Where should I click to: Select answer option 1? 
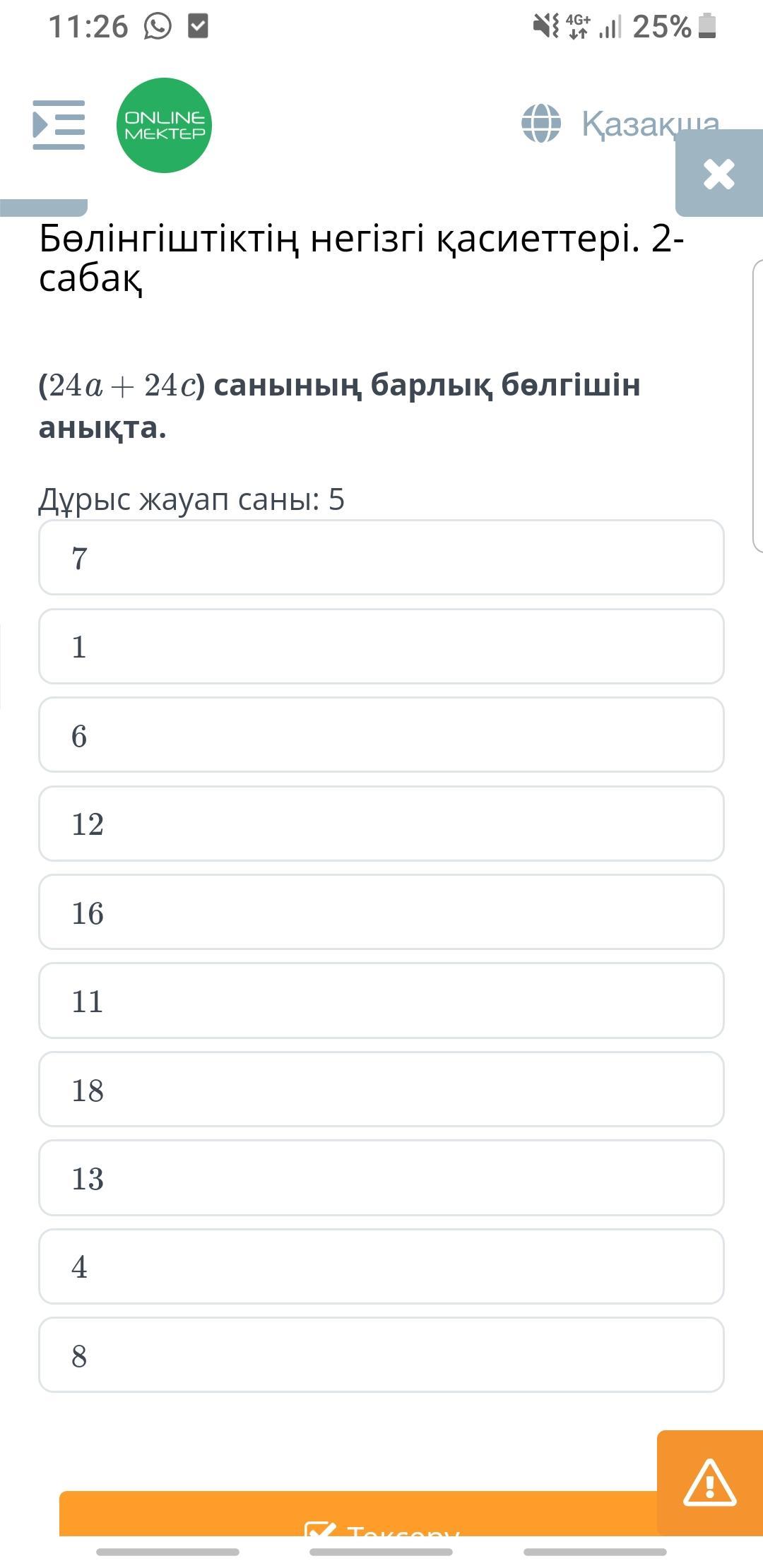381,646
